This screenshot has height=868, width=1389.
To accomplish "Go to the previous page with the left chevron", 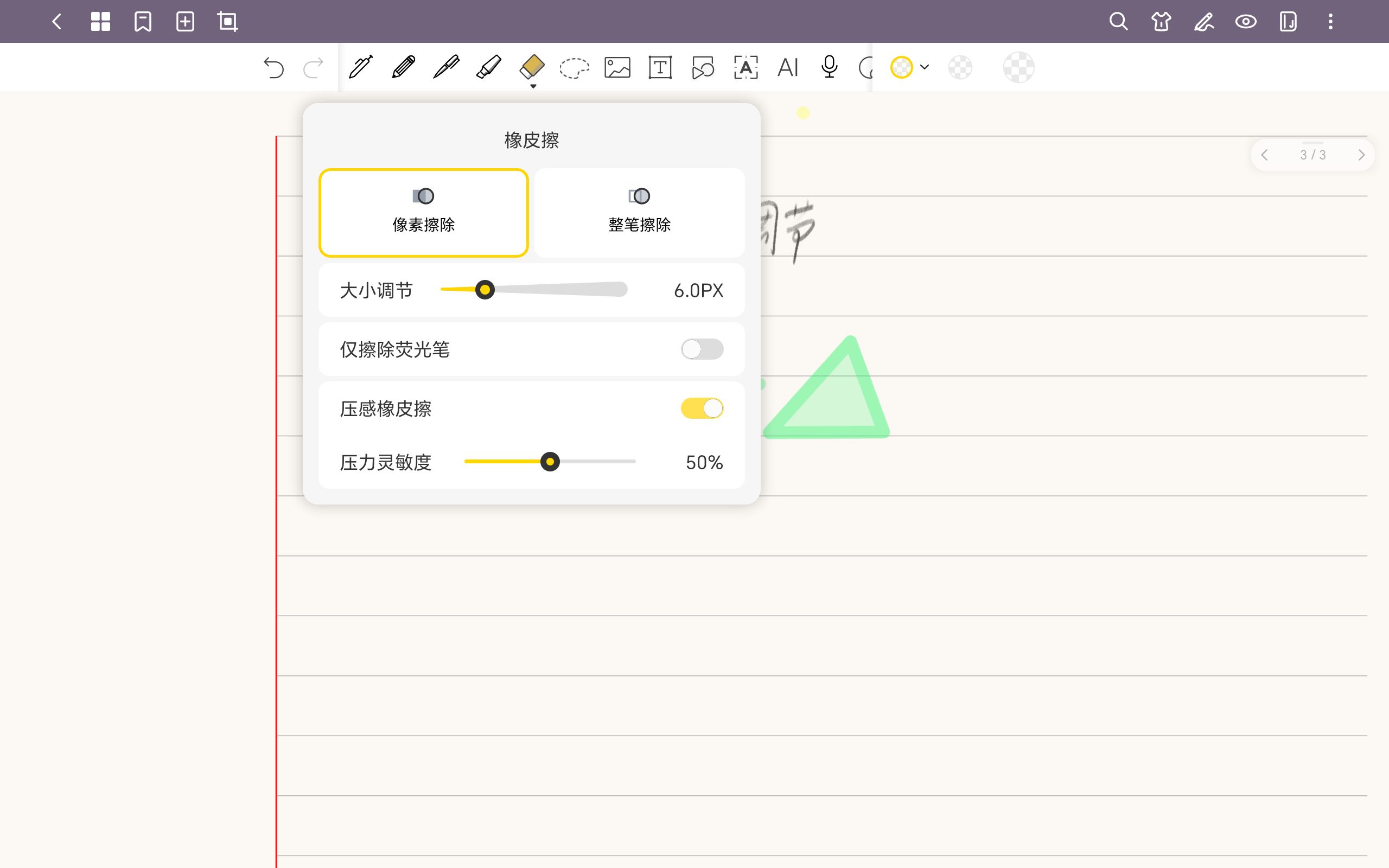I will [1265, 155].
